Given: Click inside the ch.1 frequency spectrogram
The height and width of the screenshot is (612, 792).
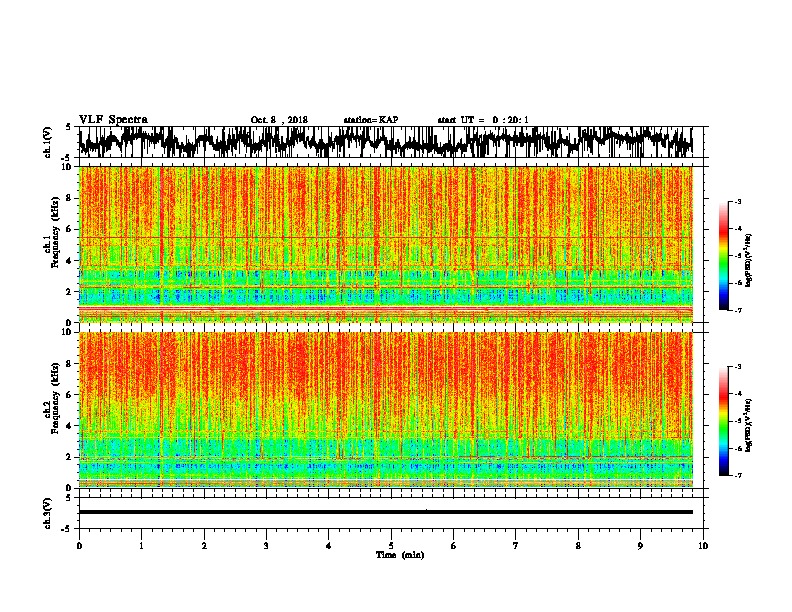Looking at the screenshot, I should coord(386,244).
